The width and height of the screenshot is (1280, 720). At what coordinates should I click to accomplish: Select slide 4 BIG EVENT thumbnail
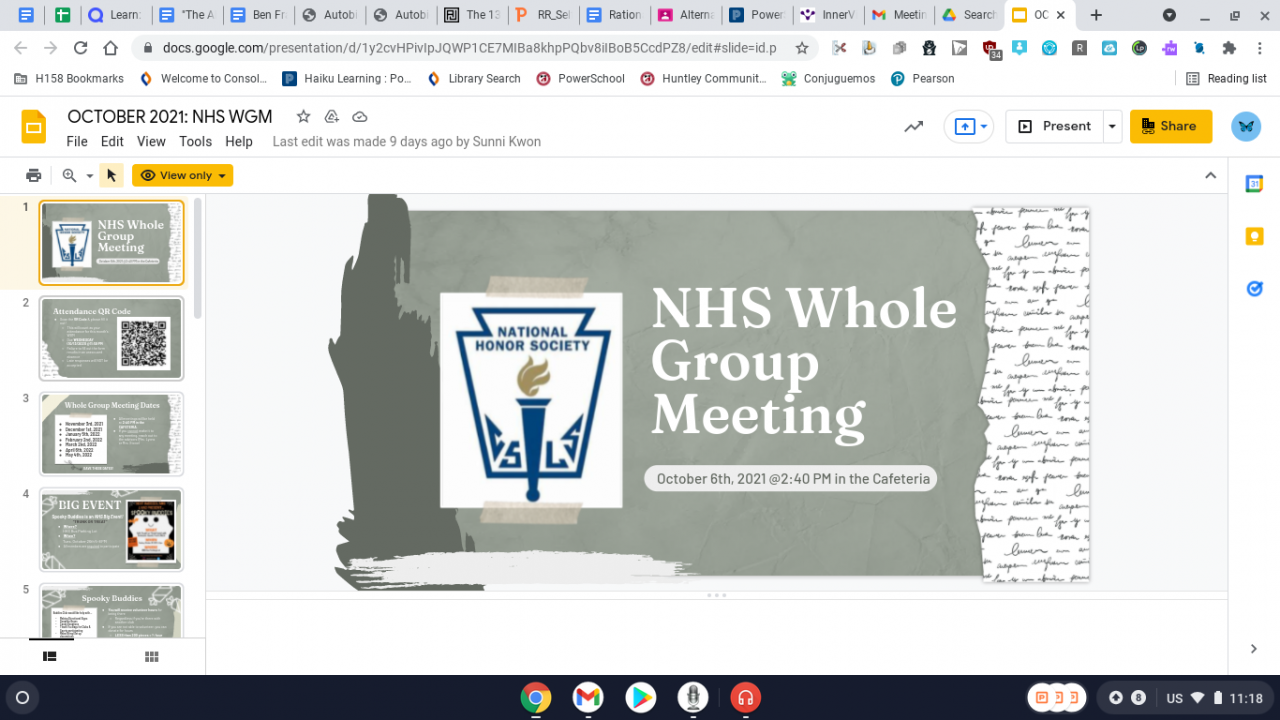(111, 529)
